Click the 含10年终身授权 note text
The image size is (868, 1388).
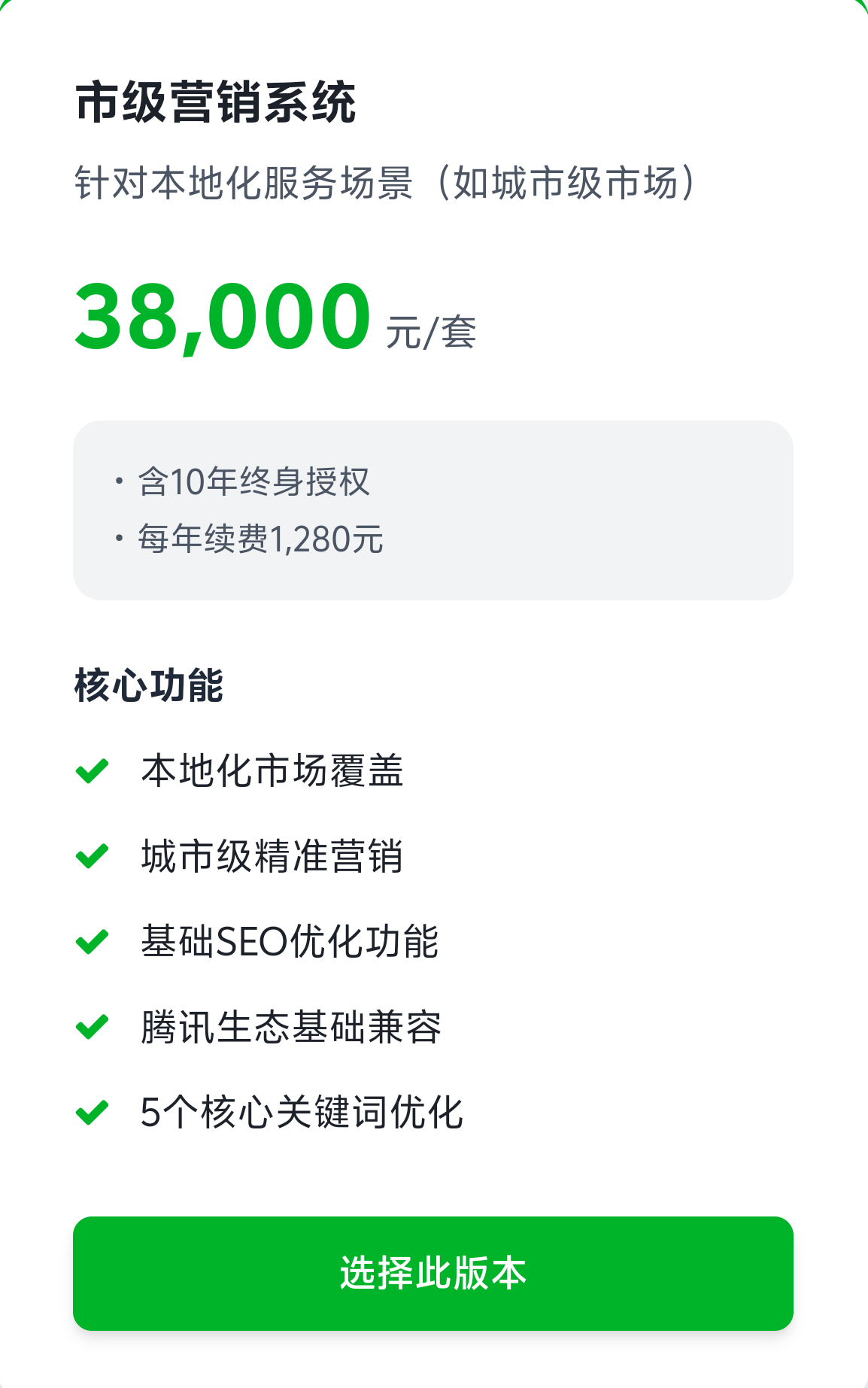click(x=254, y=481)
